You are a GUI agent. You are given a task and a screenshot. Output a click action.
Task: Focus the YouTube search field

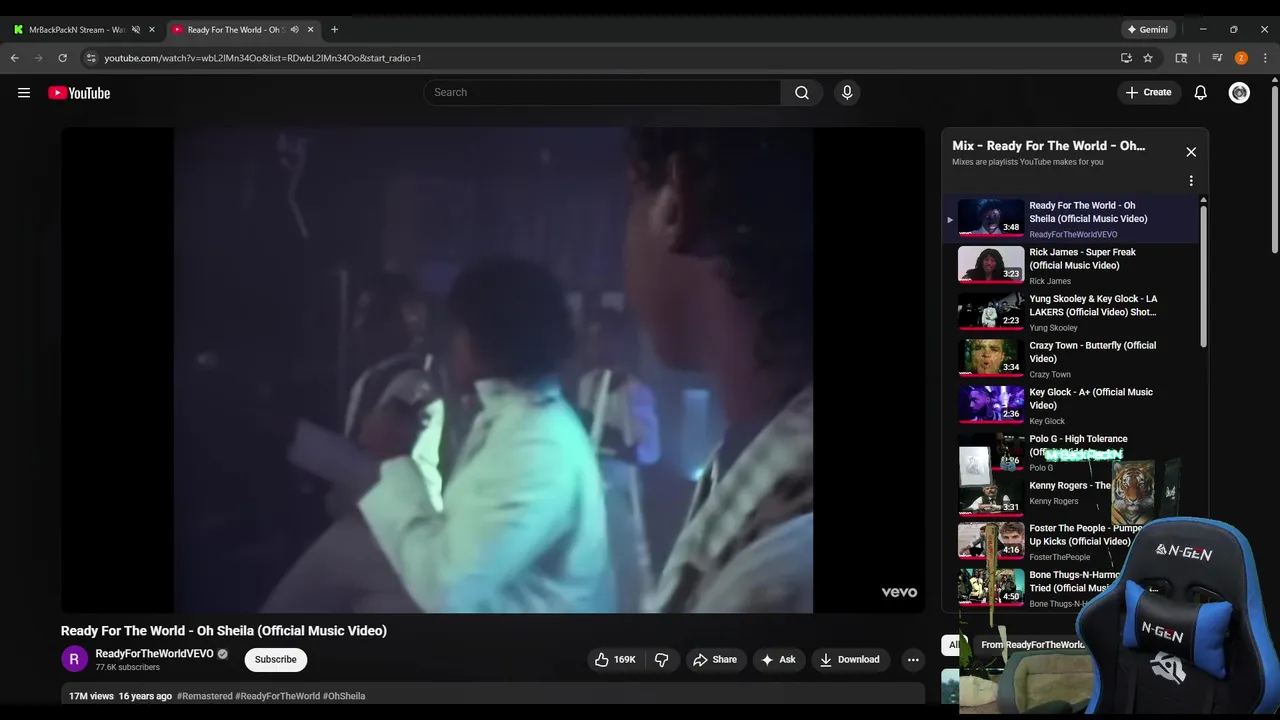coord(603,93)
